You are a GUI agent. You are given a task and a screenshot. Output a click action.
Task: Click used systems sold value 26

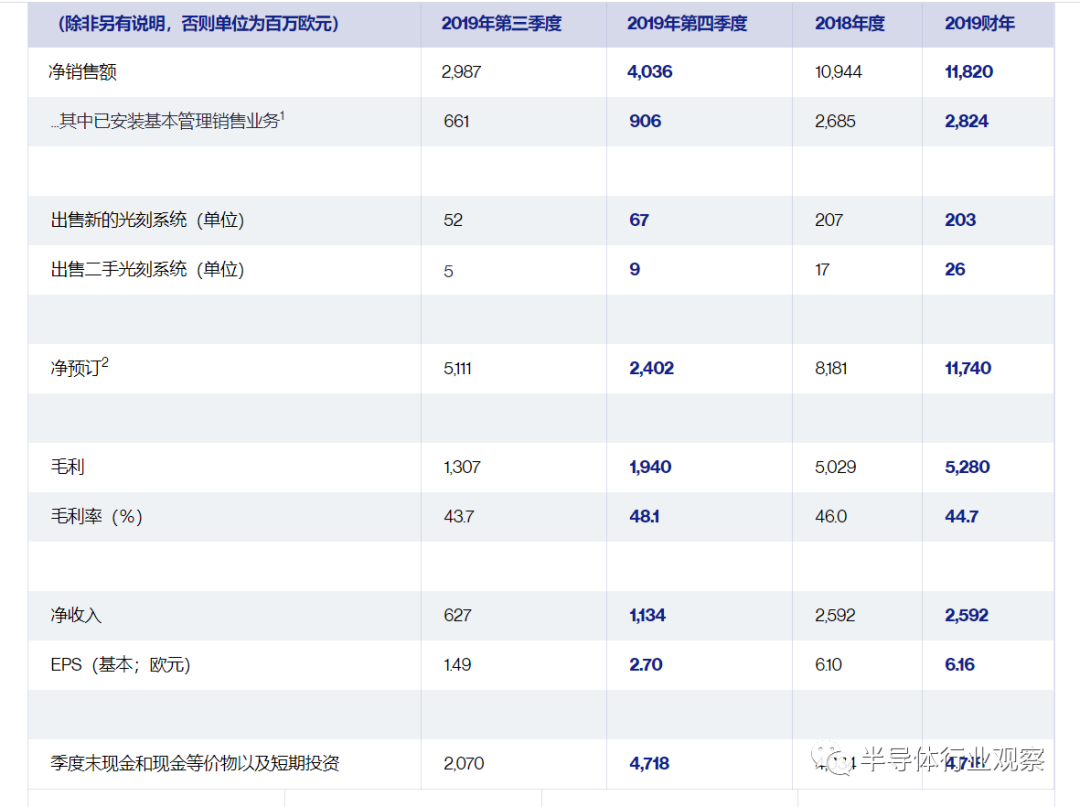(955, 269)
